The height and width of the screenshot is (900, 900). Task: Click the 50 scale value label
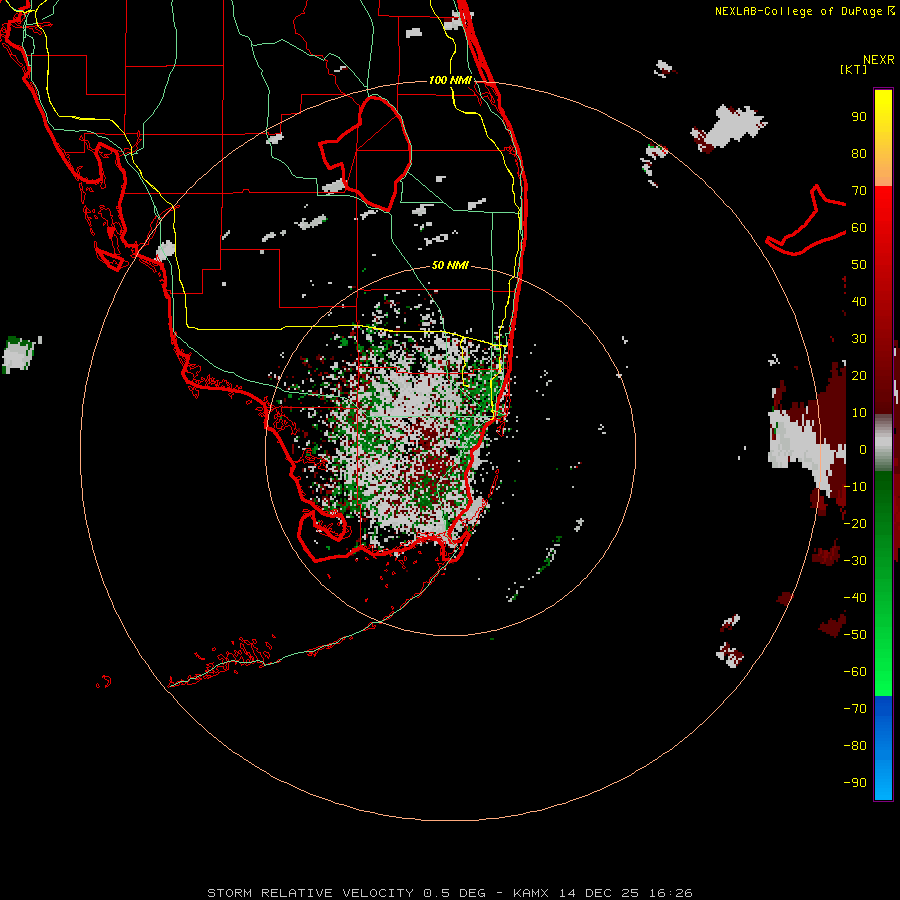pos(859,265)
